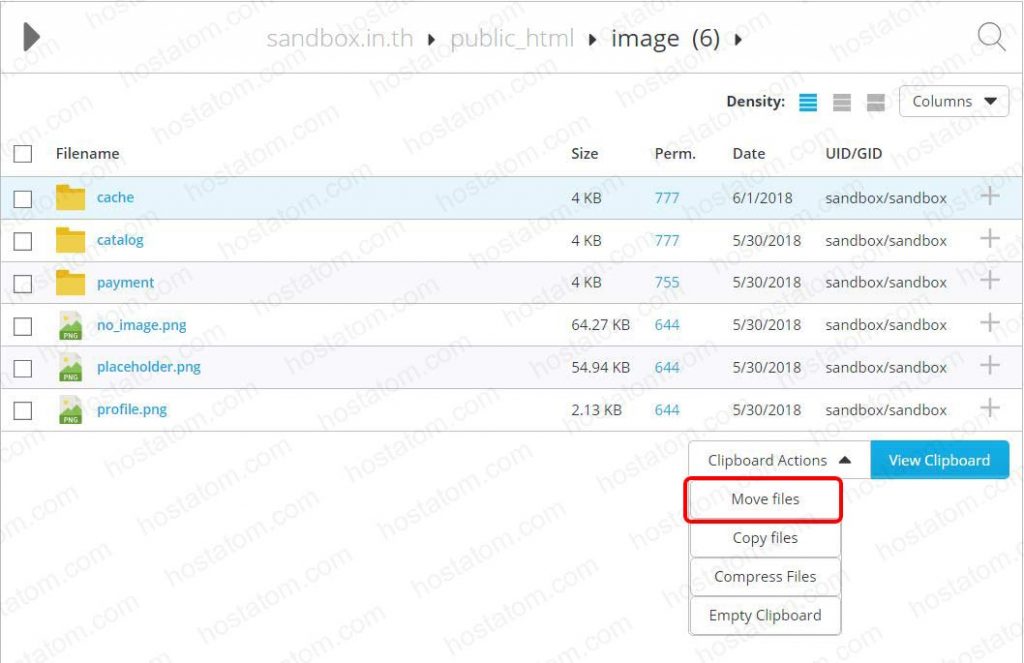Image resolution: width=1024 pixels, height=663 pixels.
Task: Open the catalog folder link
Action: [x=119, y=240]
